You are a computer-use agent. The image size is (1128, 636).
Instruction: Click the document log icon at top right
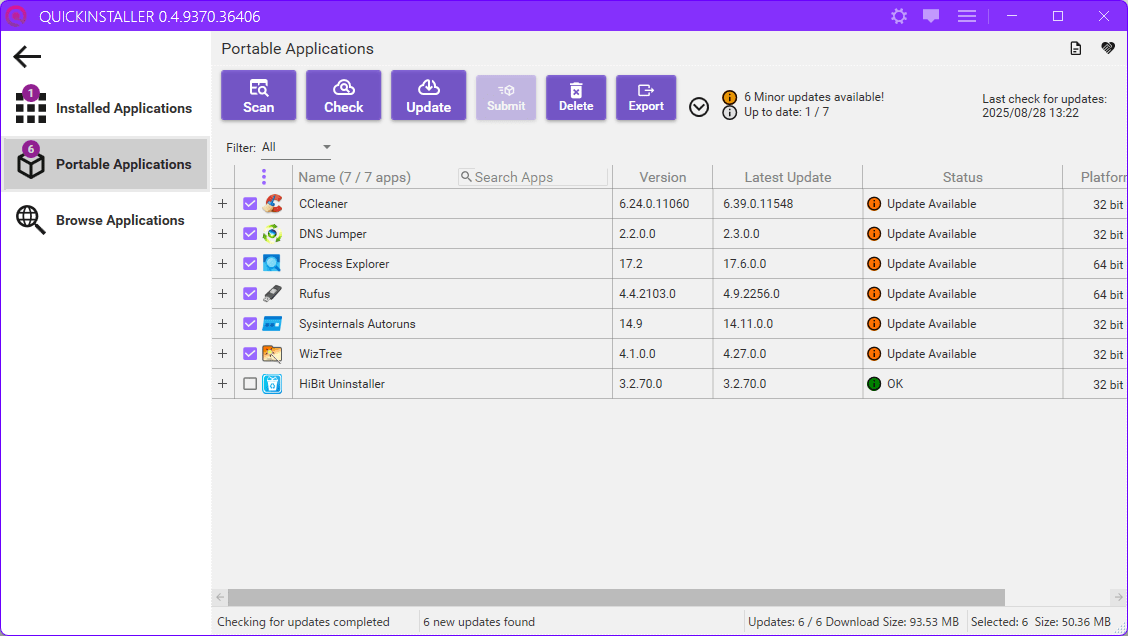click(x=1075, y=48)
